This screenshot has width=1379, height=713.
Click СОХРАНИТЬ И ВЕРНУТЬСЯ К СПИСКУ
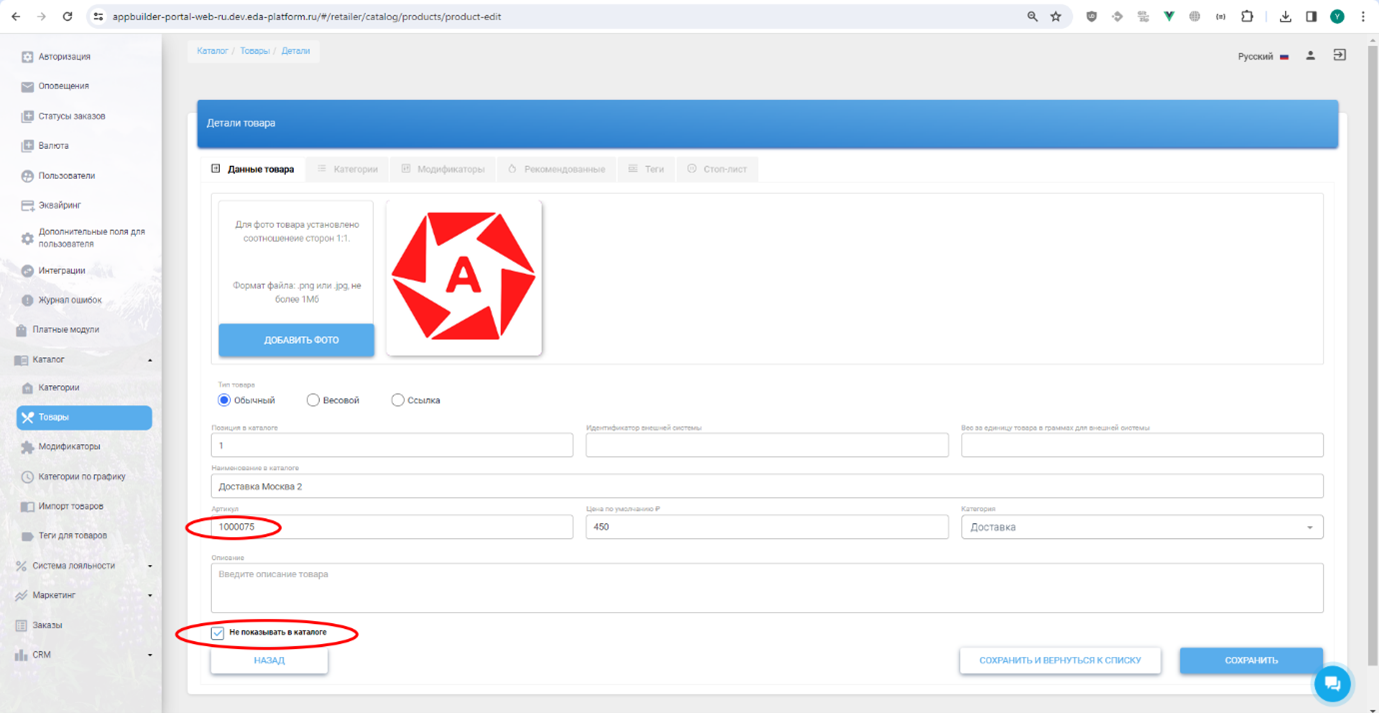(x=1060, y=660)
